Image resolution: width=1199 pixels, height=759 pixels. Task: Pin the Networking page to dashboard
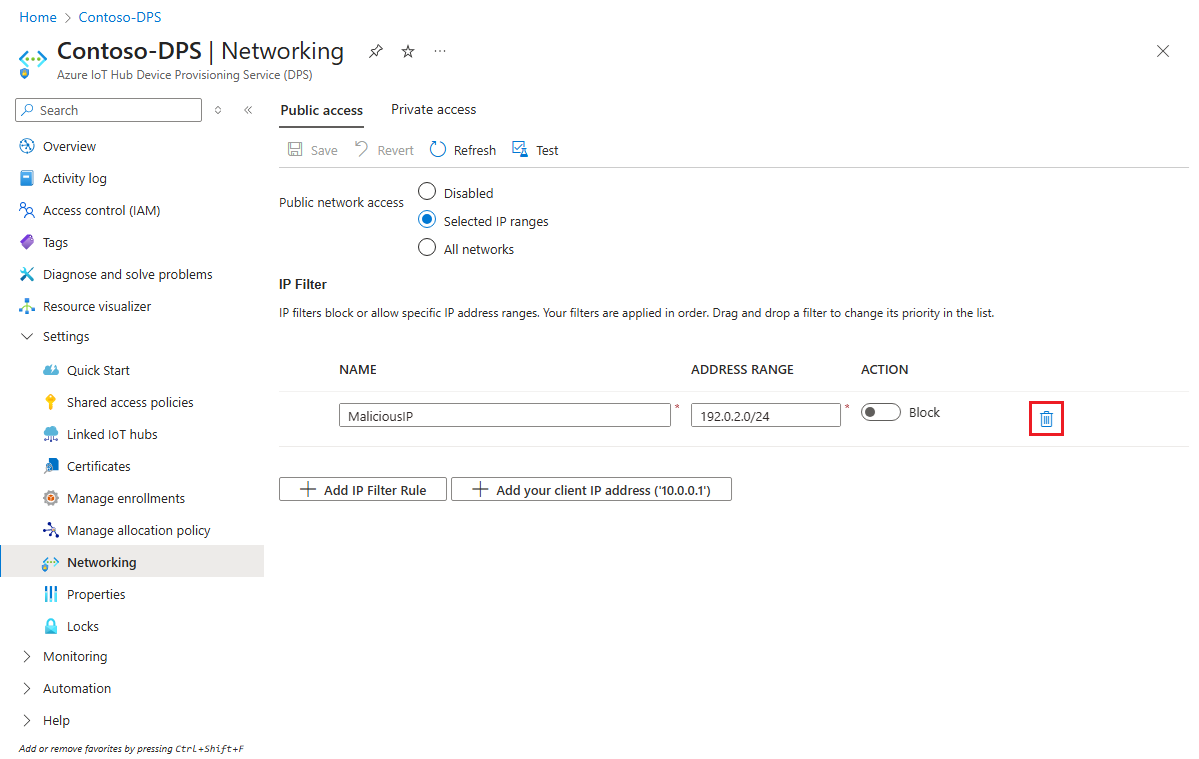point(375,50)
